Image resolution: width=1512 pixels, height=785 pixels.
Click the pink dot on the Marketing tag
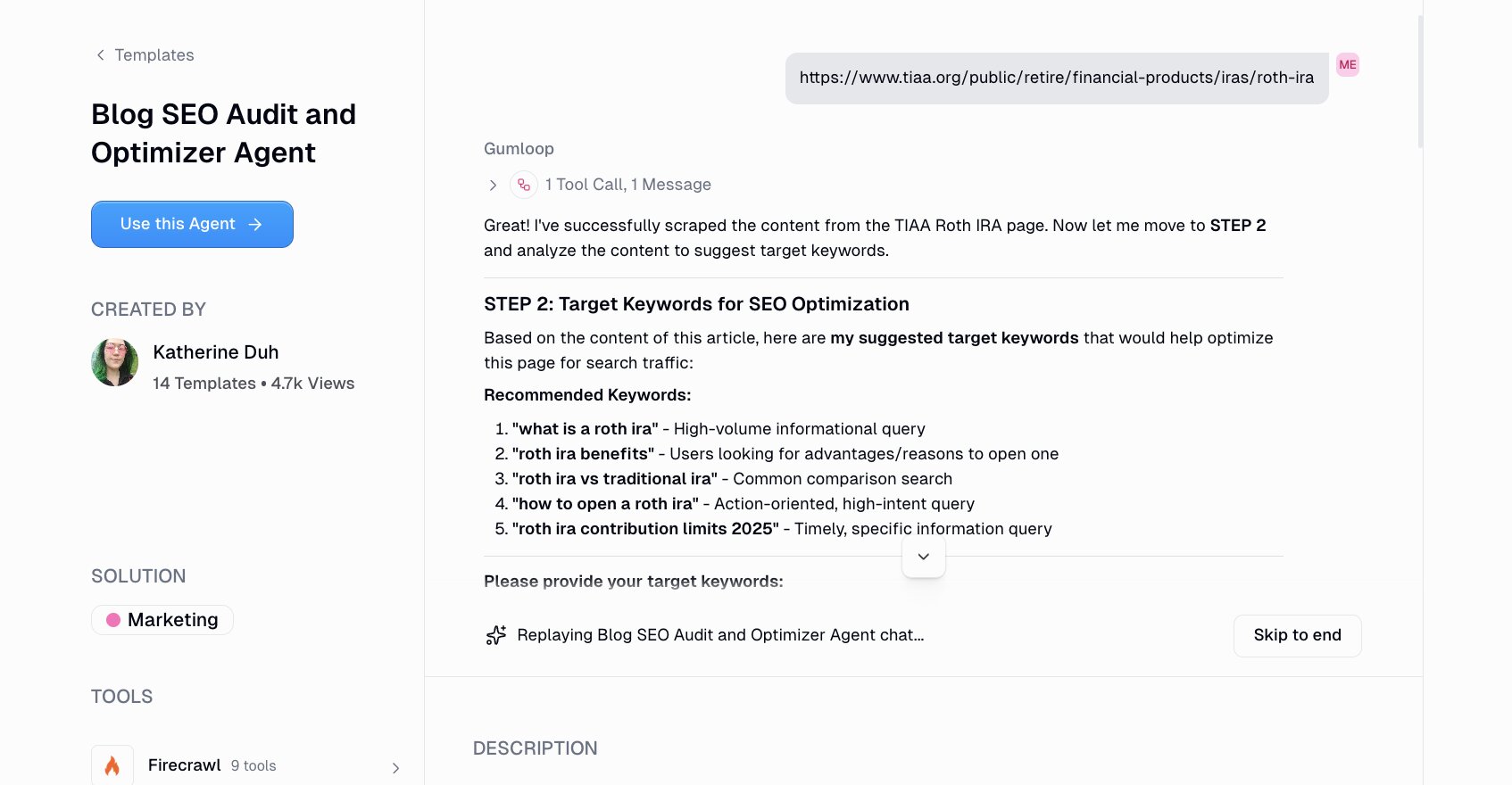coord(113,619)
